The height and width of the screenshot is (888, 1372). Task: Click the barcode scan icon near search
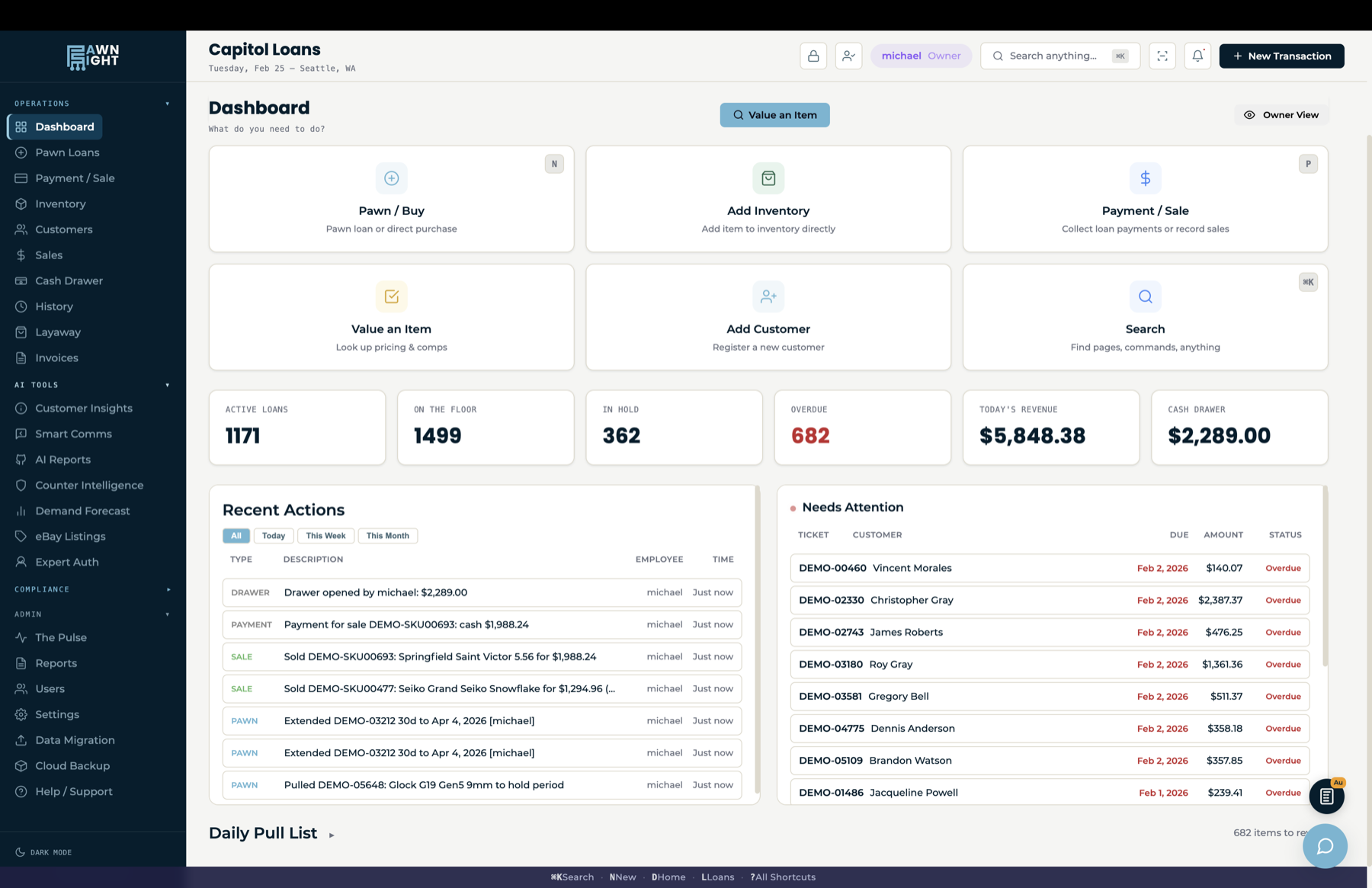[x=1162, y=56]
